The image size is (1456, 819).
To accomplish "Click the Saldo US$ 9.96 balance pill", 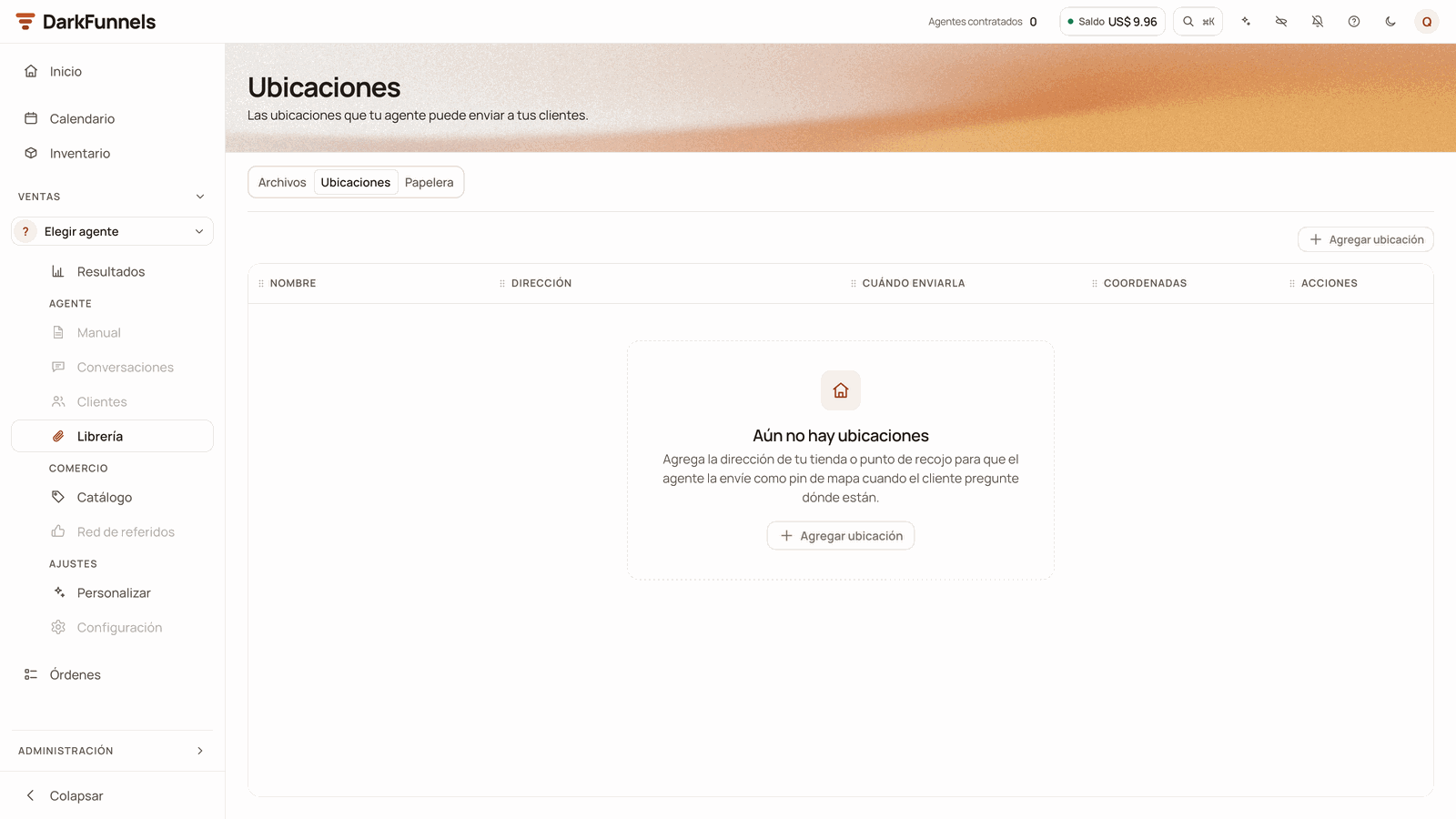I will click(x=1112, y=22).
